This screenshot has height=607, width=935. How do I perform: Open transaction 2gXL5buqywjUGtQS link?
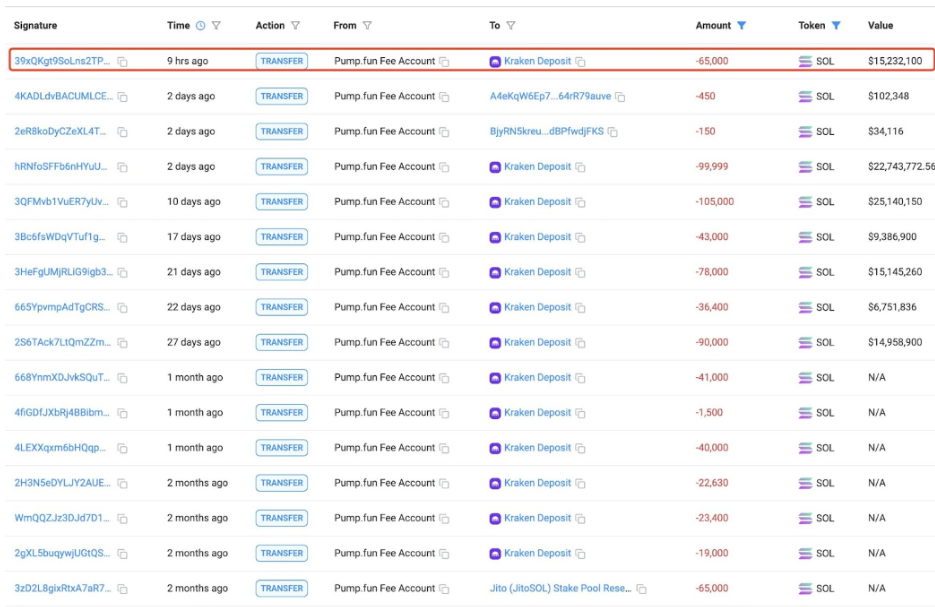tap(62, 553)
